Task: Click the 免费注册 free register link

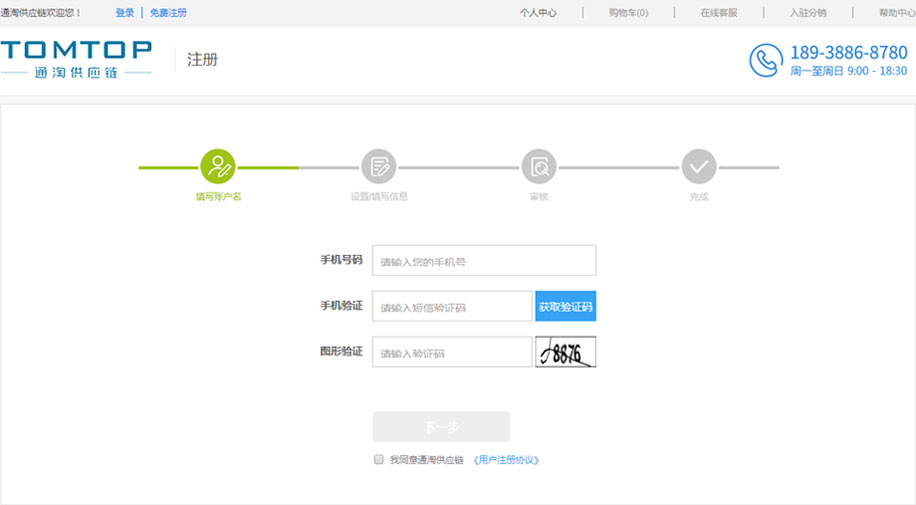Action: coord(168,13)
